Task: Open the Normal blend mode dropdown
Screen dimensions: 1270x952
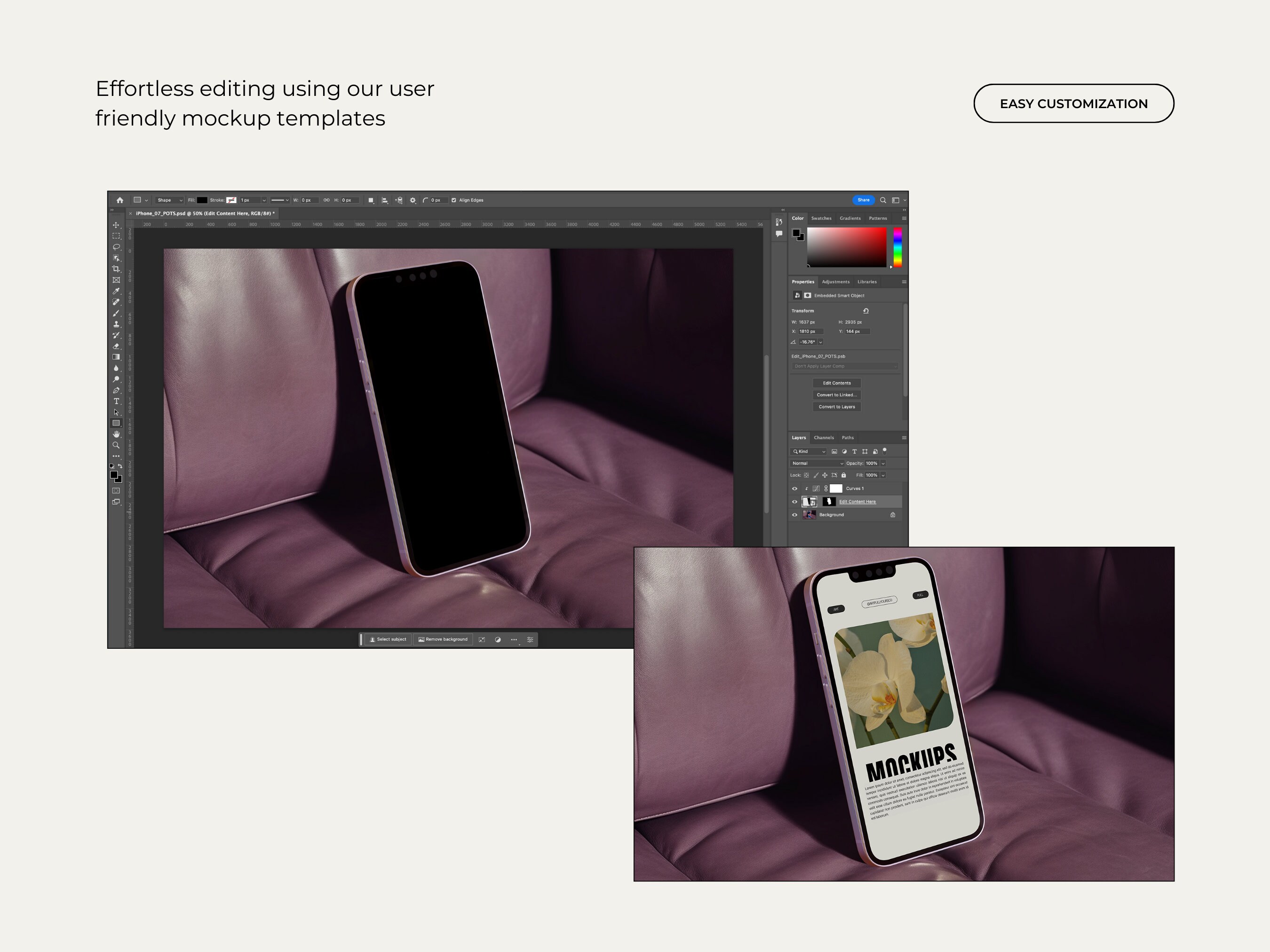Action: click(x=817, y=464)
